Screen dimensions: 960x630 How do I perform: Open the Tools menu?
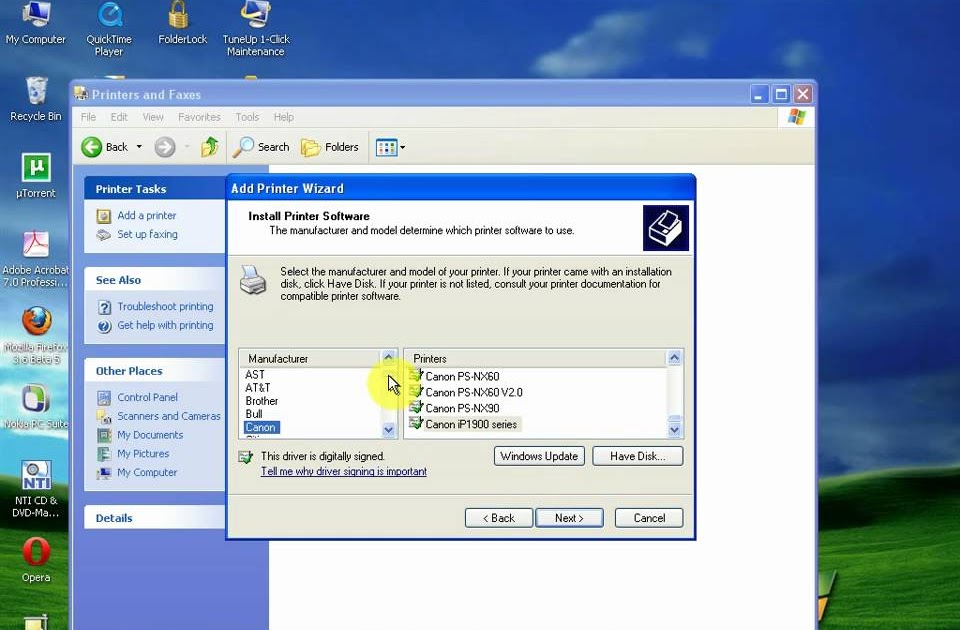click(x=247, y=117)
